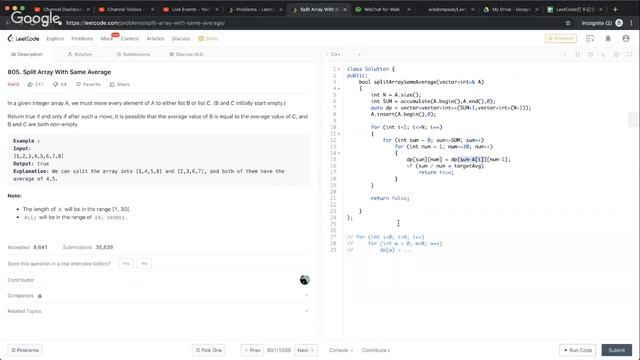Click the Incognito profile icon
The image size is (640, 360).
(x=619, y=23)
